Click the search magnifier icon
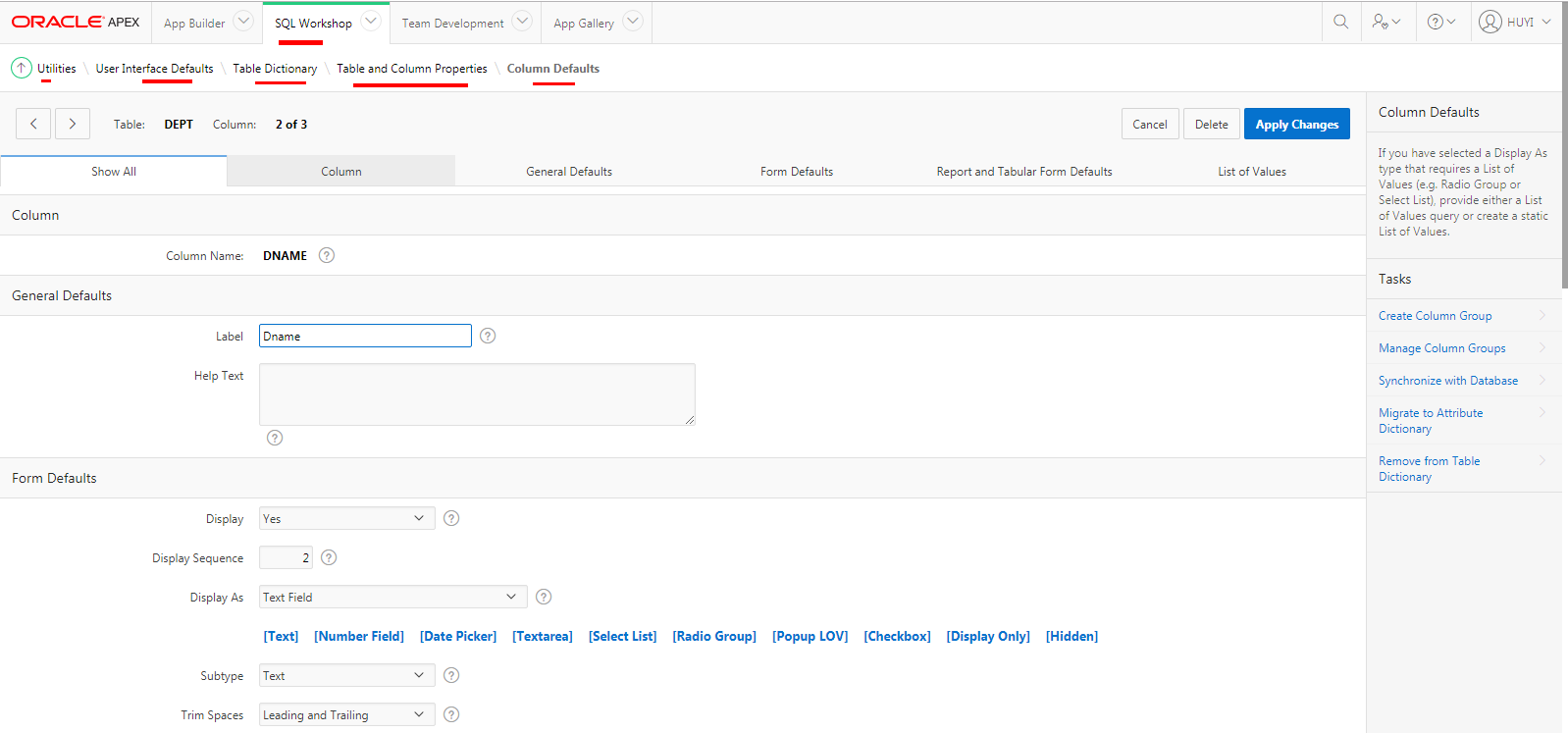The width and height of the screenshot is (1568, 733). (x=1340, y=22)
